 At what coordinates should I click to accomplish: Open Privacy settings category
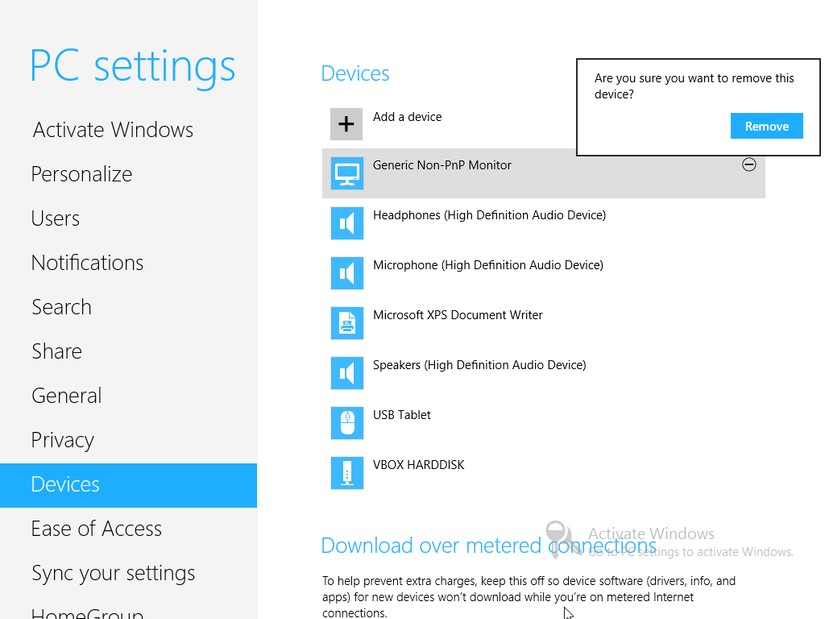click(63, 440)
